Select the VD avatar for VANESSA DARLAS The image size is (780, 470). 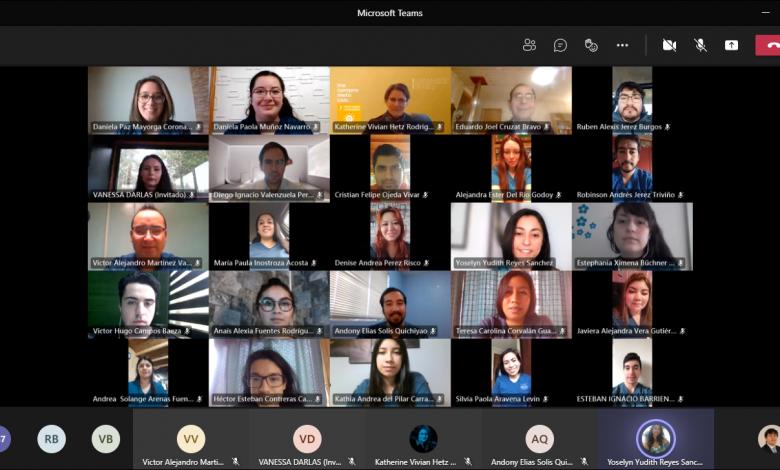(307, 439)
